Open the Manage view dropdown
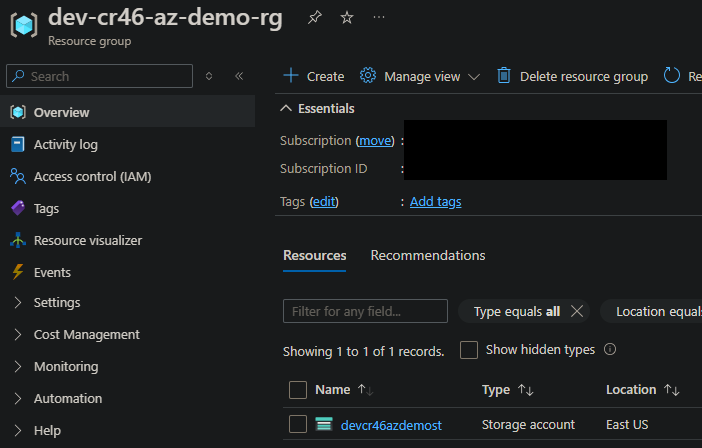The image size is (702, 448). click(420, 77)
